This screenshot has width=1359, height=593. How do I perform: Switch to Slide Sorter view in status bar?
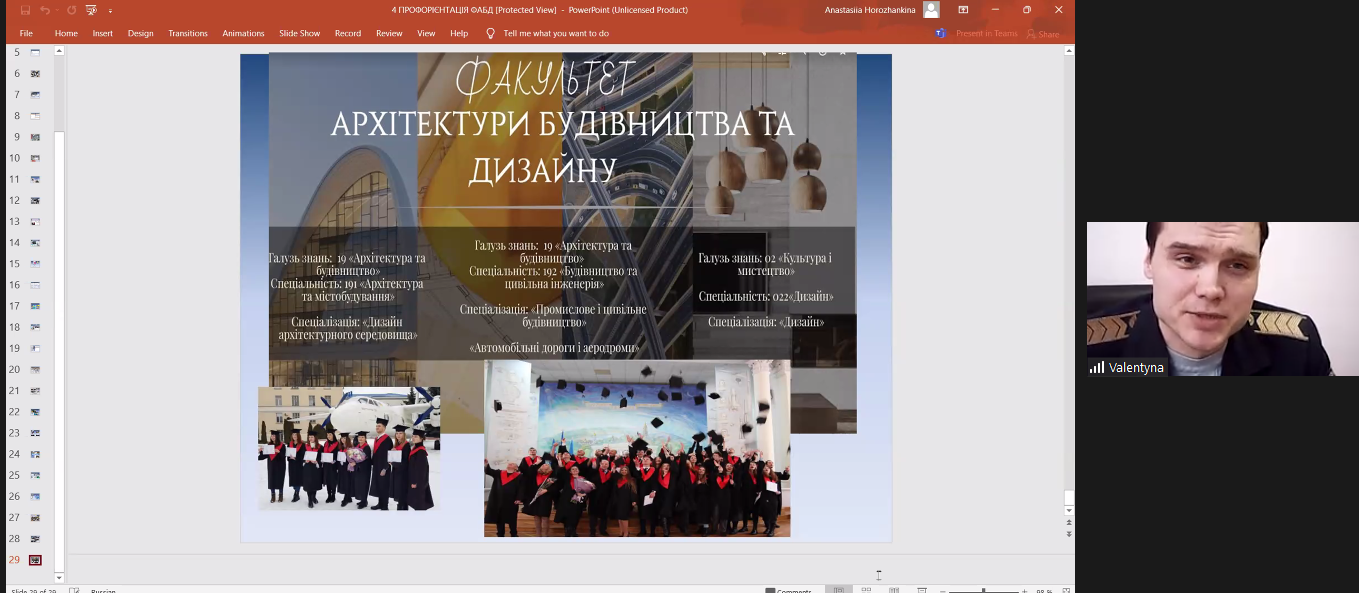[x=867, y=590]
